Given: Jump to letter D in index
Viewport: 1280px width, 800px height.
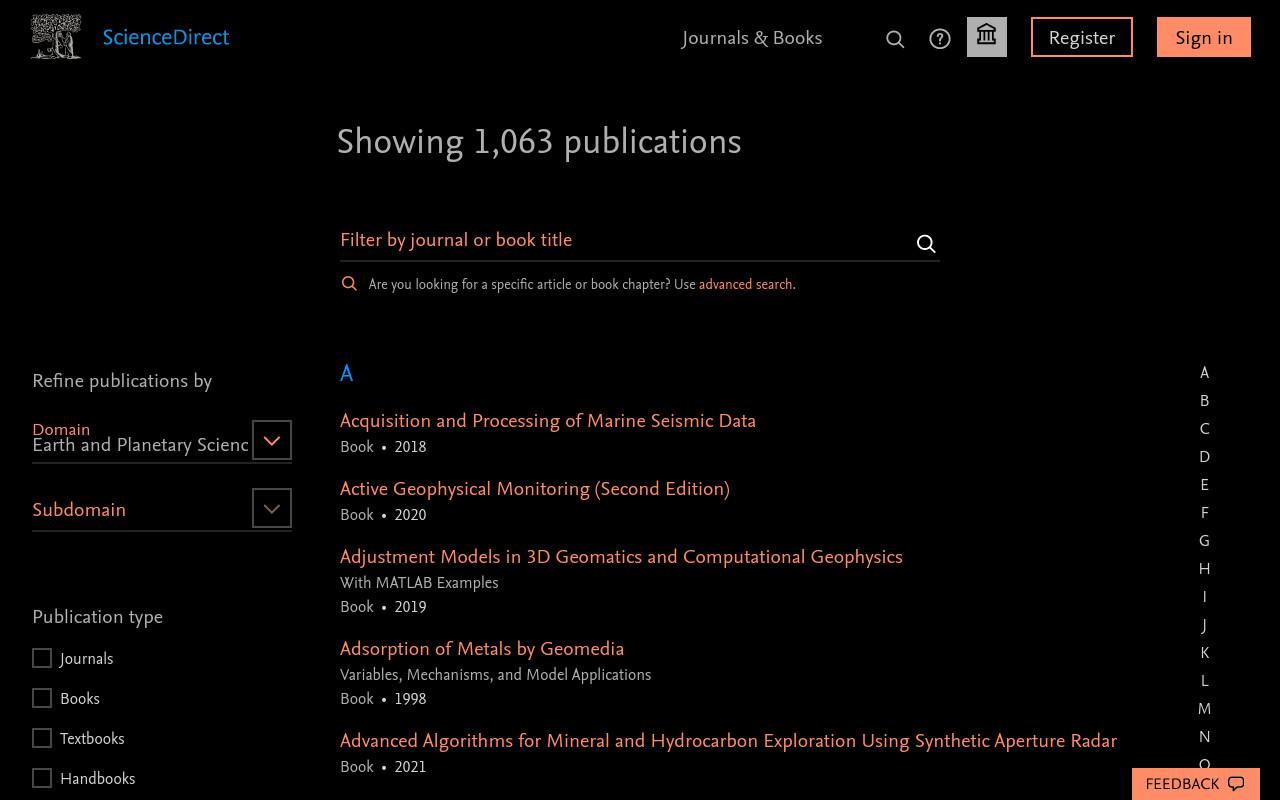Looking at the screenshot, I should 1204,457.
